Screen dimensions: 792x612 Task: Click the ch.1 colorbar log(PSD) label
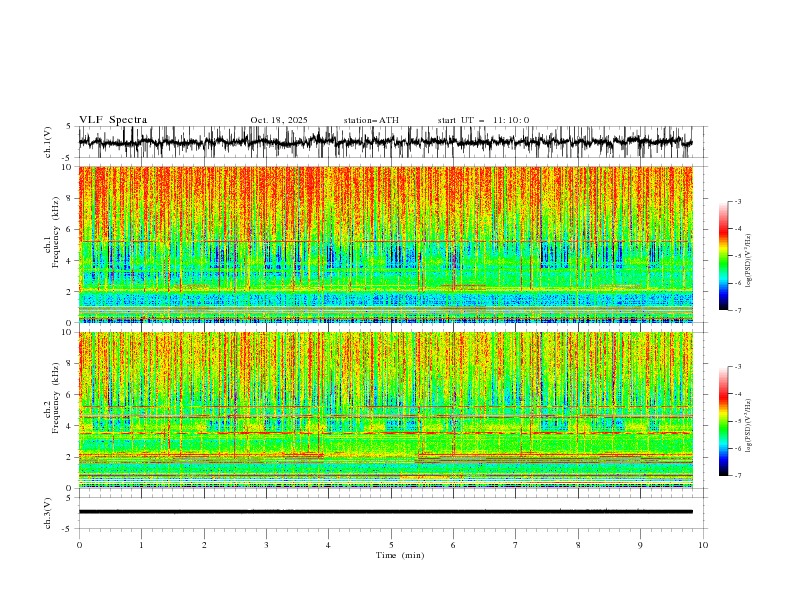point(748,261)
